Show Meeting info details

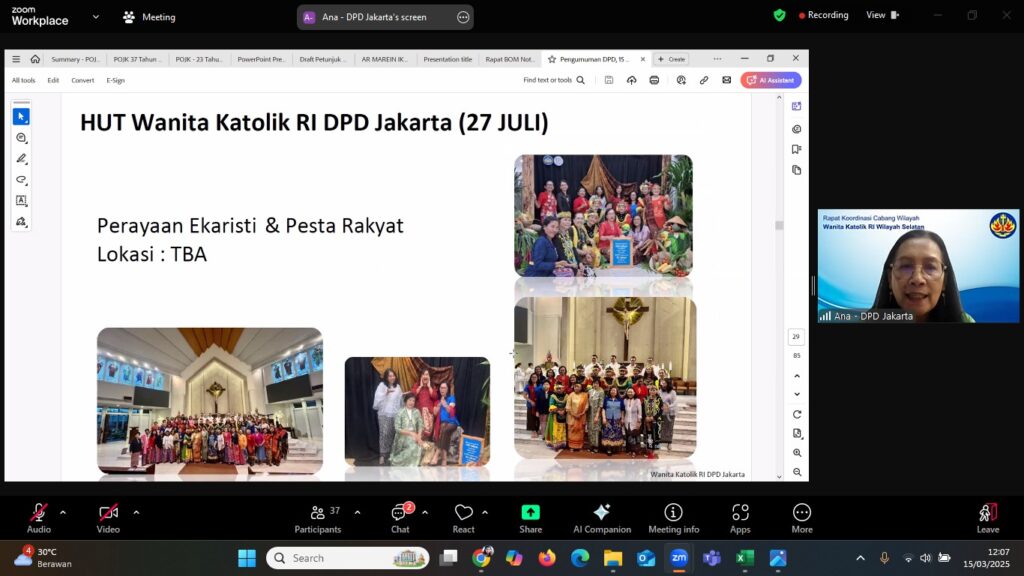(x=673, y=517)
